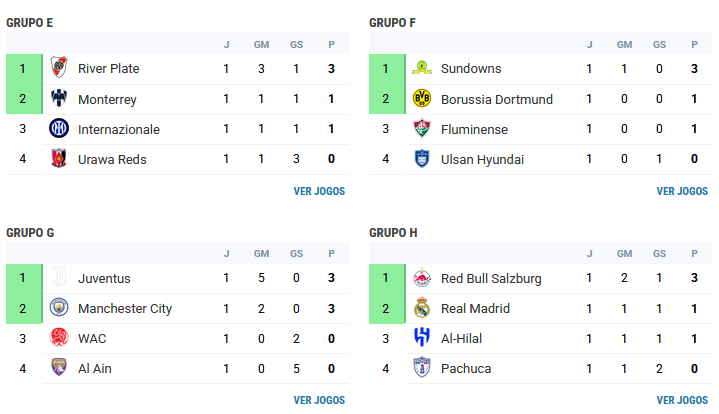View Grupo G games via VER JOGOS

pos(319,400)
